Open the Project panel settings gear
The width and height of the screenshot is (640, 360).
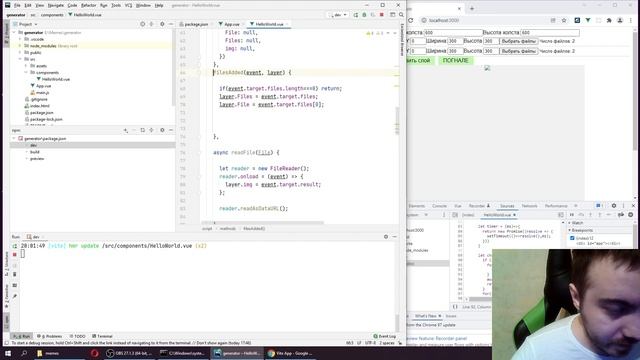(162, 24)
